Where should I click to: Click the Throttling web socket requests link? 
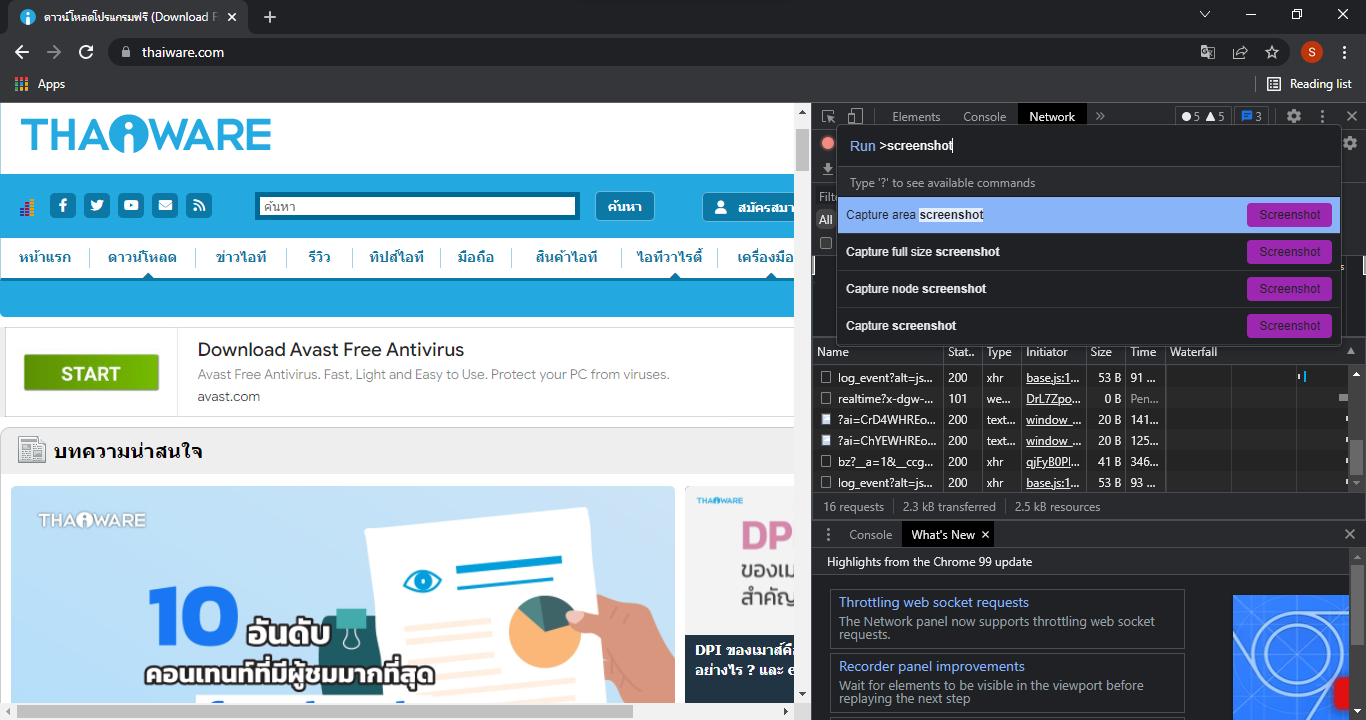coord(934,602)
